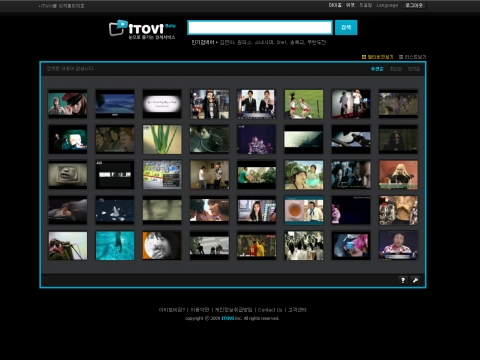Click the 2ne1 popular search keyword
Image resolution: width=480 pixels, height=360 pixels.
[x=282, y=42]
